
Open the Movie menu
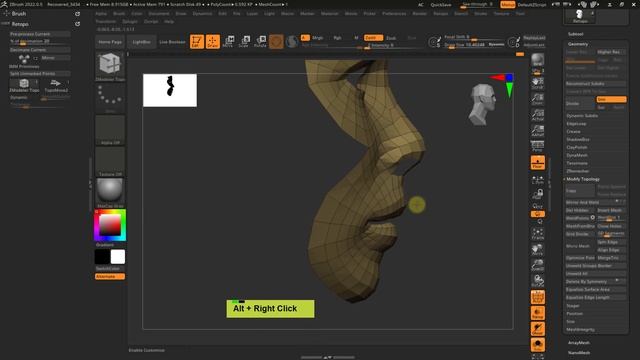pyautogui.click(x=351, y=13)
